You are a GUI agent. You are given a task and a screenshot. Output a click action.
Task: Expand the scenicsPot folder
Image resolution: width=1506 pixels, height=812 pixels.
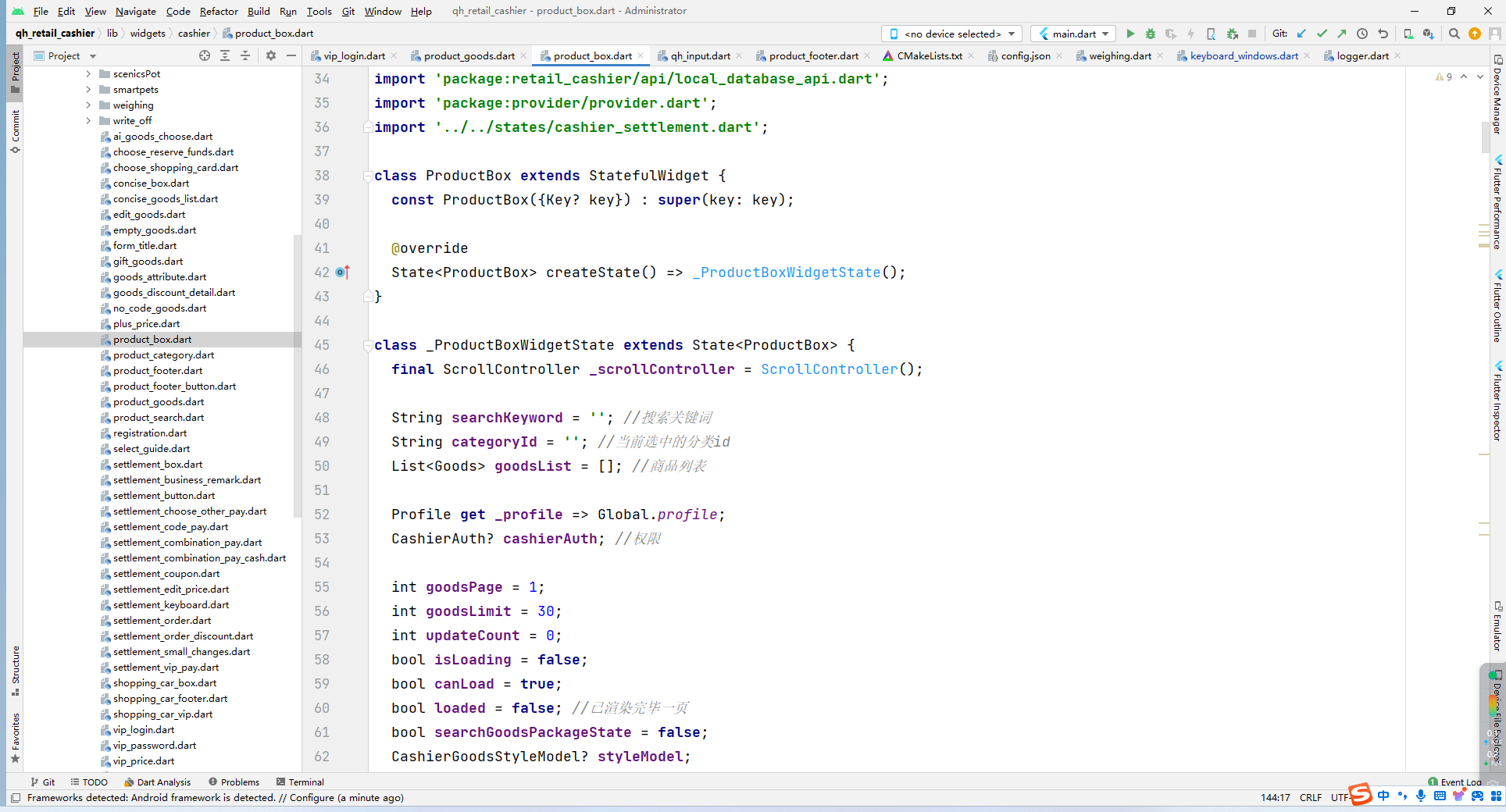(x=88, y=74)
